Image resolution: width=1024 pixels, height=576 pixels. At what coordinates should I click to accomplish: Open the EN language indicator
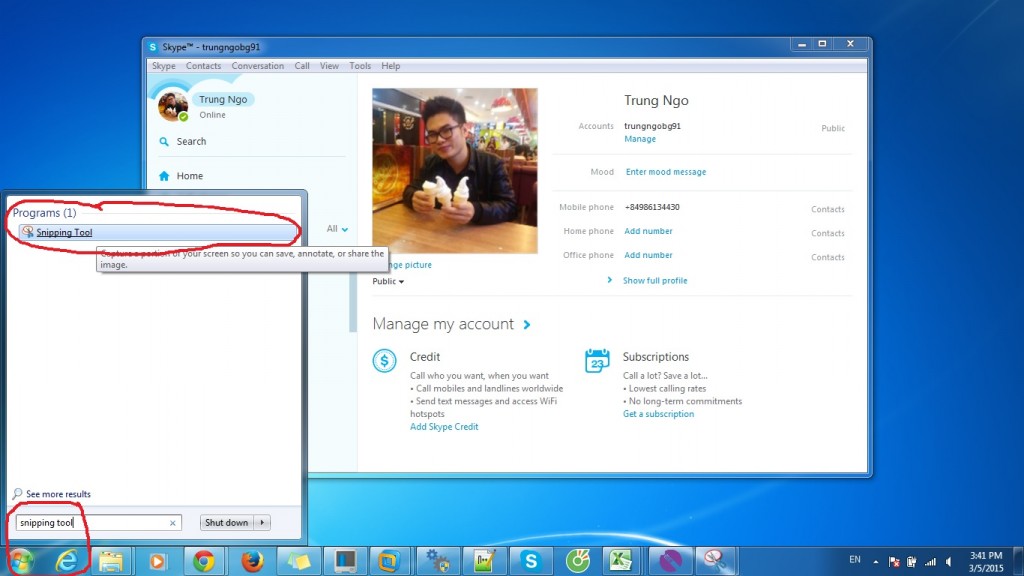tap(855, 560)
